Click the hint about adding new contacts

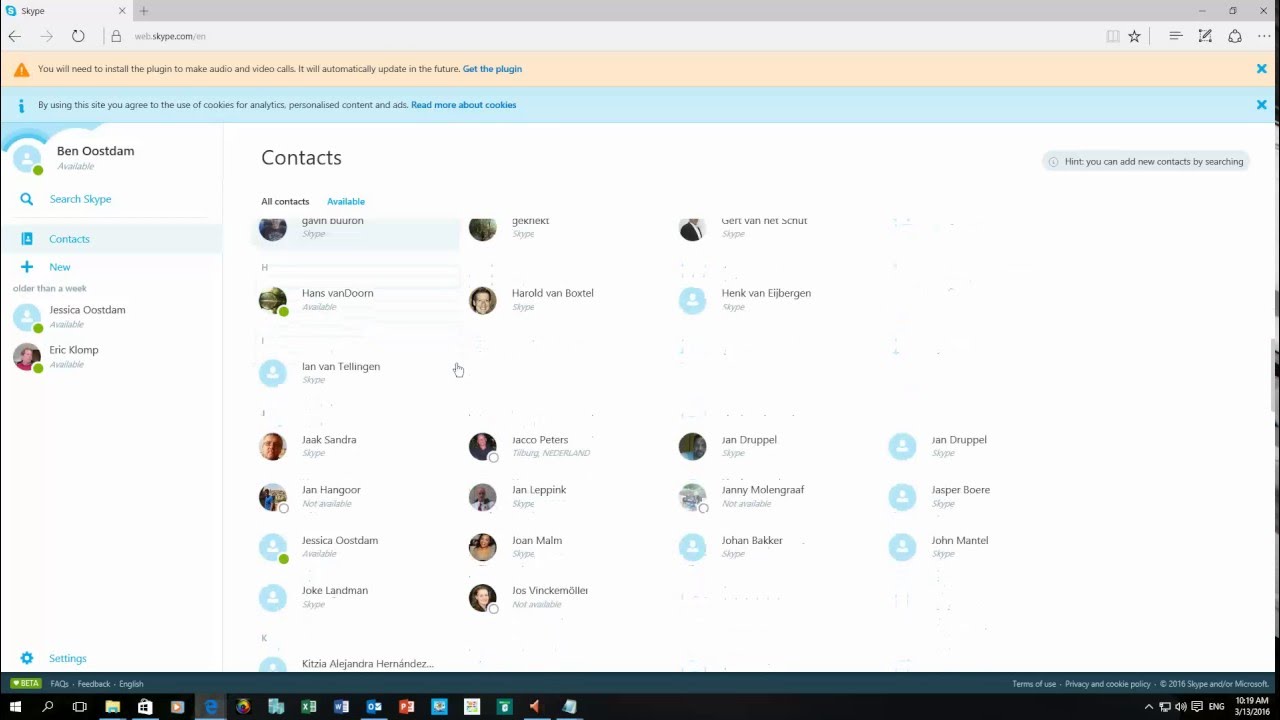[1145, 161]
